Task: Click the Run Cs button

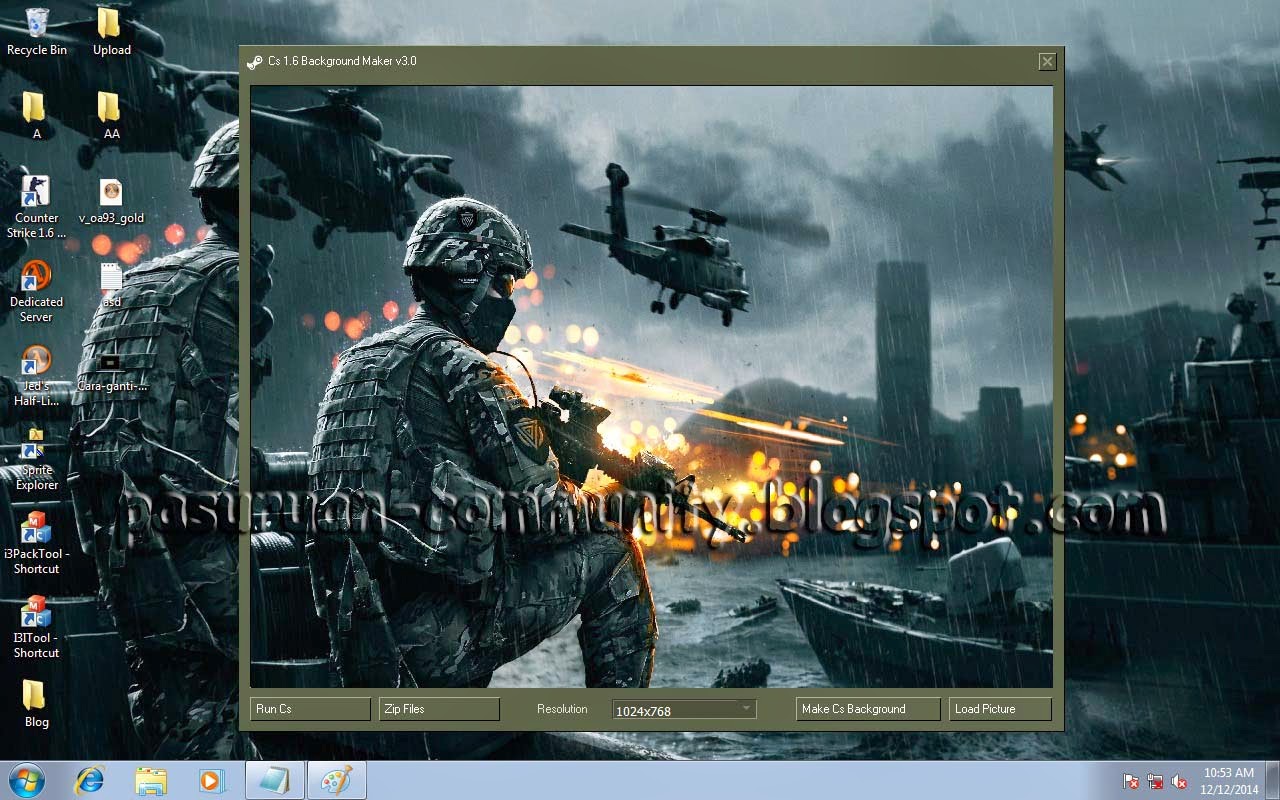Action: 310,709
